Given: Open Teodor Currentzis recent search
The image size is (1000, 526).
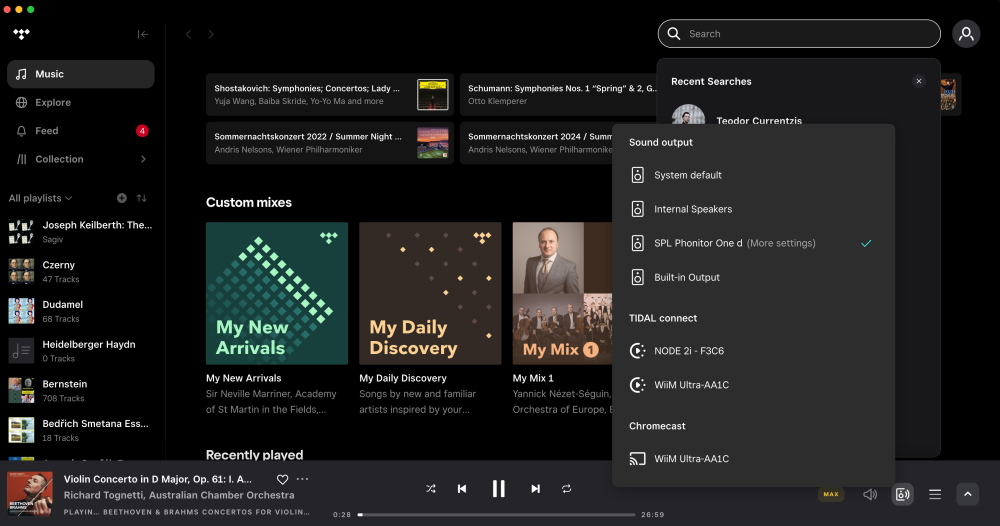Looking at the screenshot, I should pyautogui.click(x=758, y=121).
